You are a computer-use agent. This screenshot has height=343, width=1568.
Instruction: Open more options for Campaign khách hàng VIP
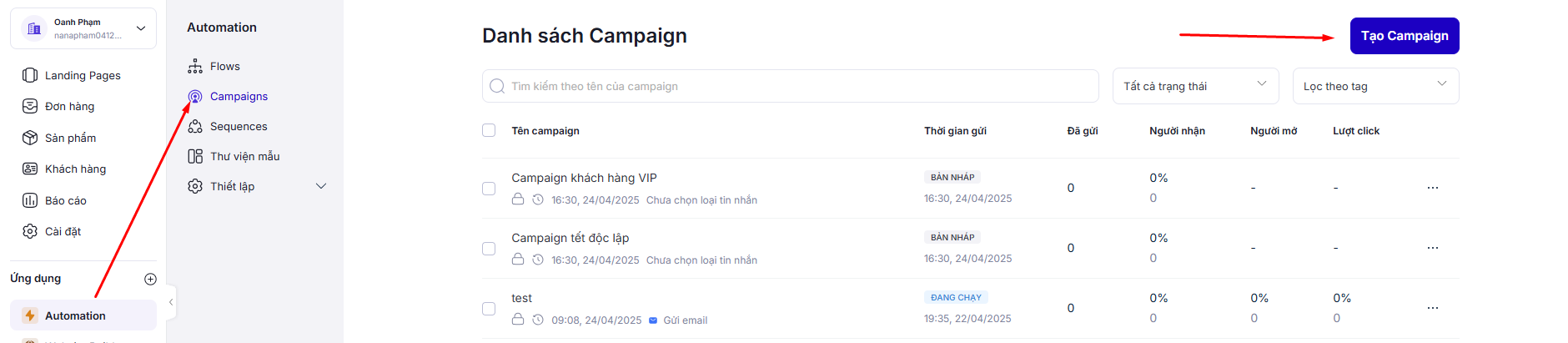[1432, 188]
